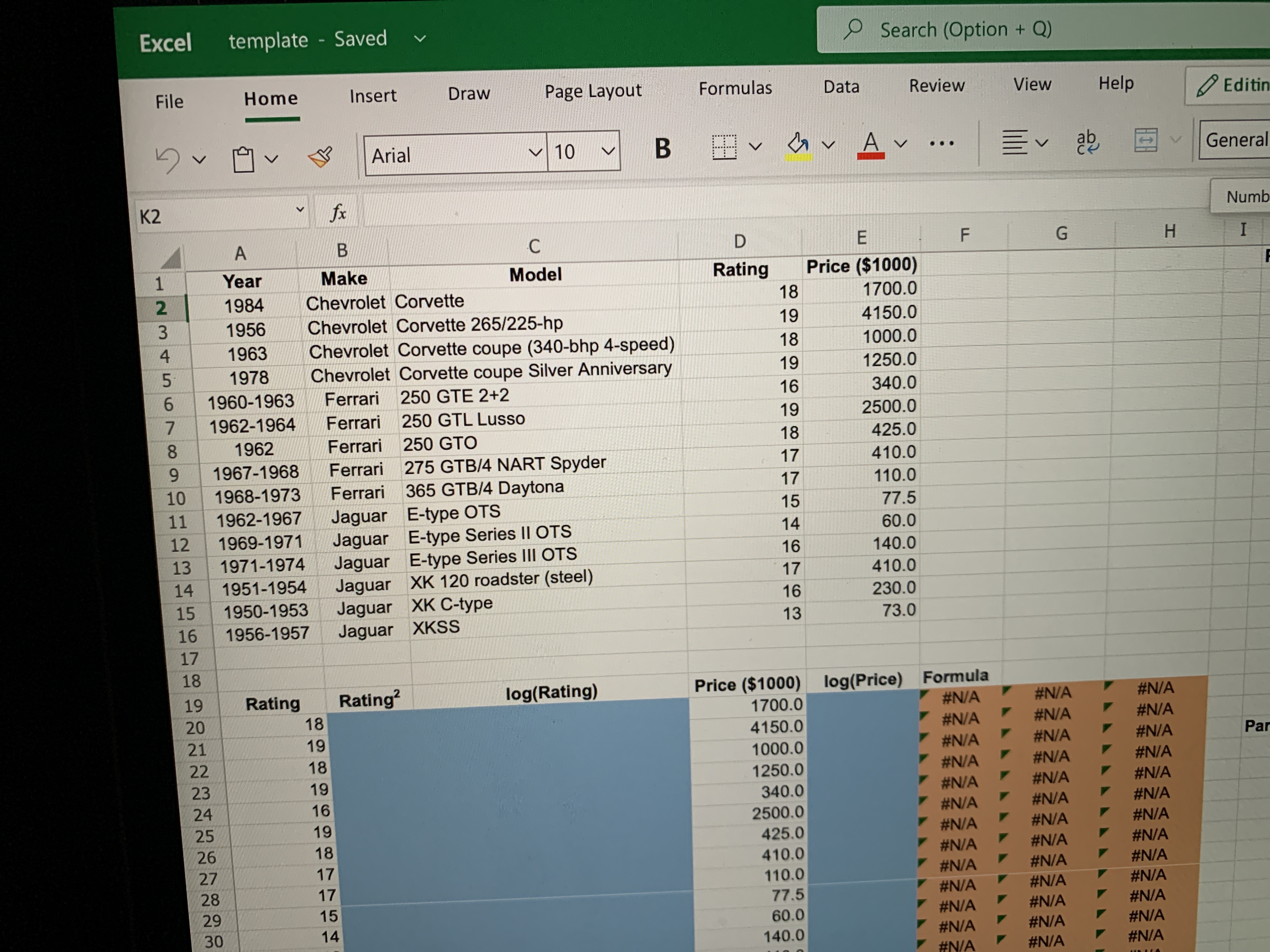The width and height of the screenshot is (1270, 952).
Task: Expand the Font Color dropdown arrow
Action: click(x=900, y=144)
